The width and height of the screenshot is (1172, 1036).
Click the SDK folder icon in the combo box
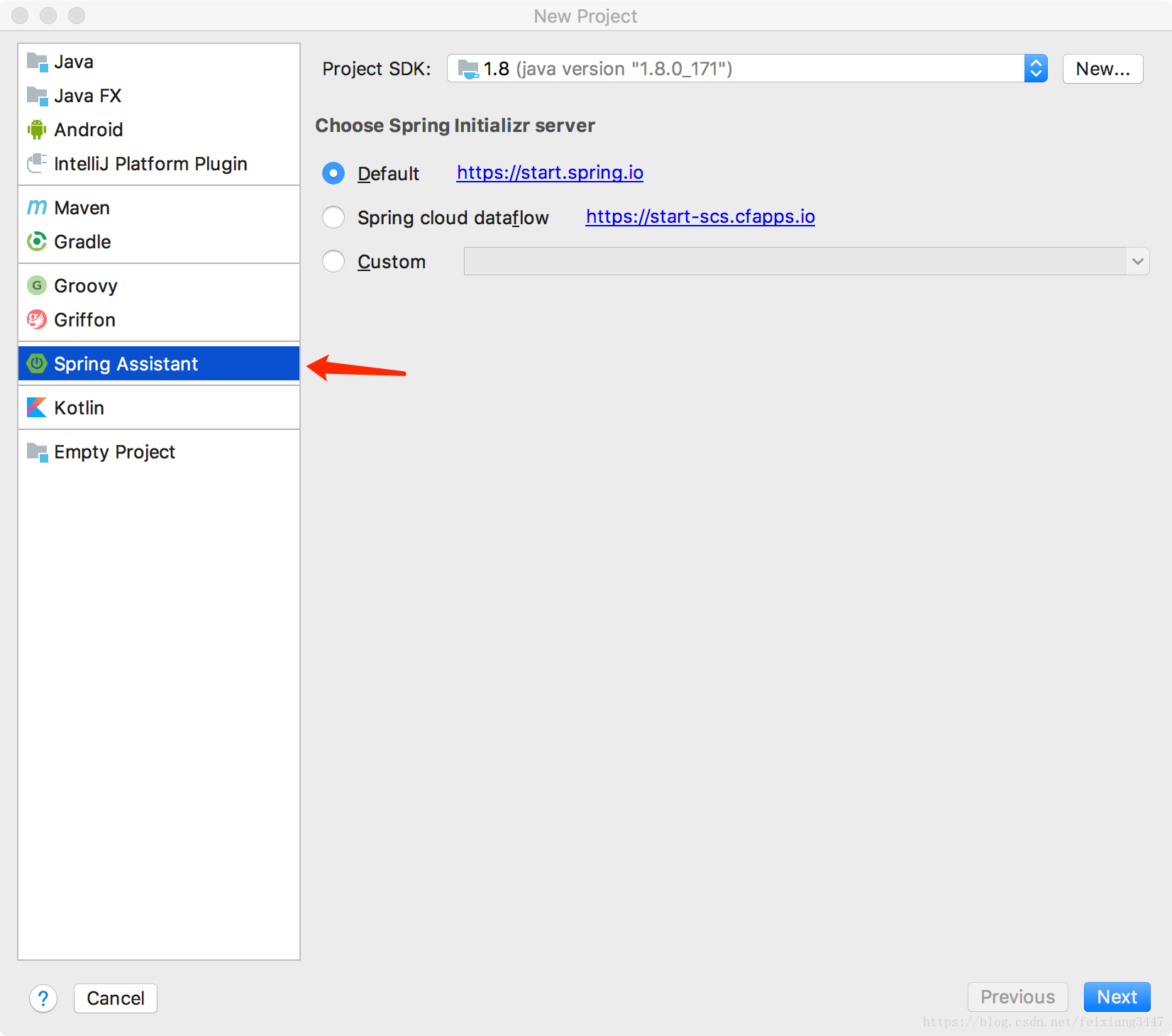click(468, 69)
